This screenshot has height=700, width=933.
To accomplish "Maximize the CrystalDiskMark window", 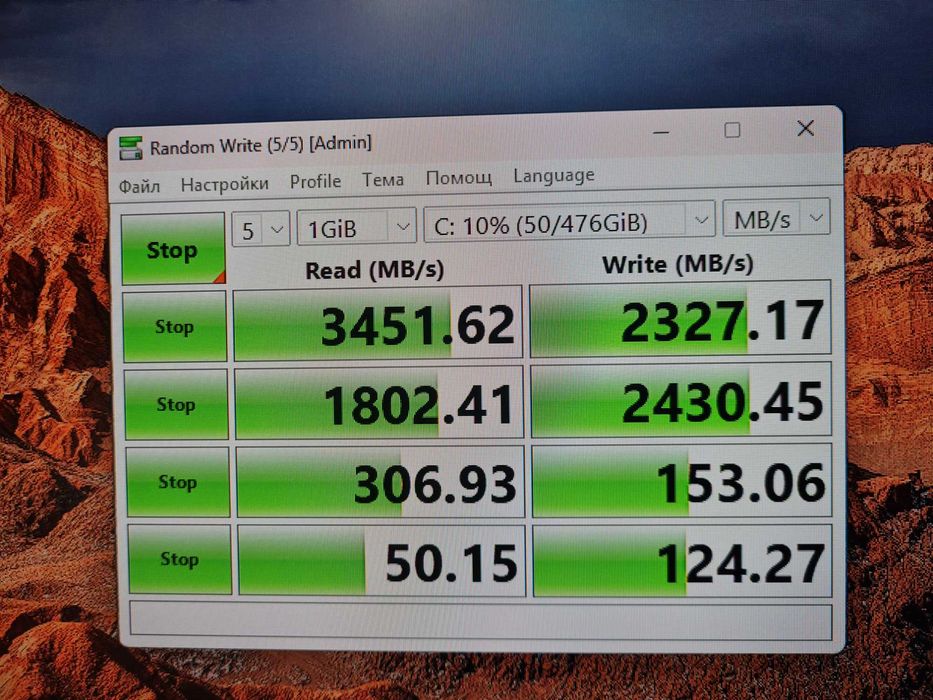I will 732,130.
